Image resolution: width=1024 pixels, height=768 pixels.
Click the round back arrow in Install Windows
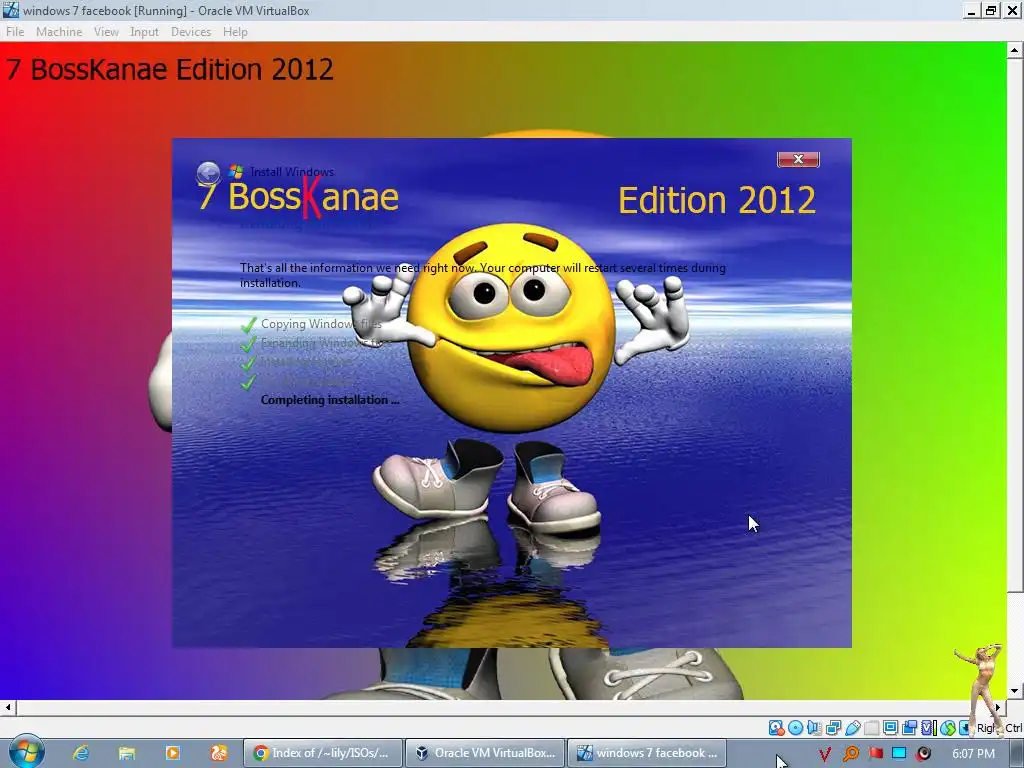tap(208, 173)
